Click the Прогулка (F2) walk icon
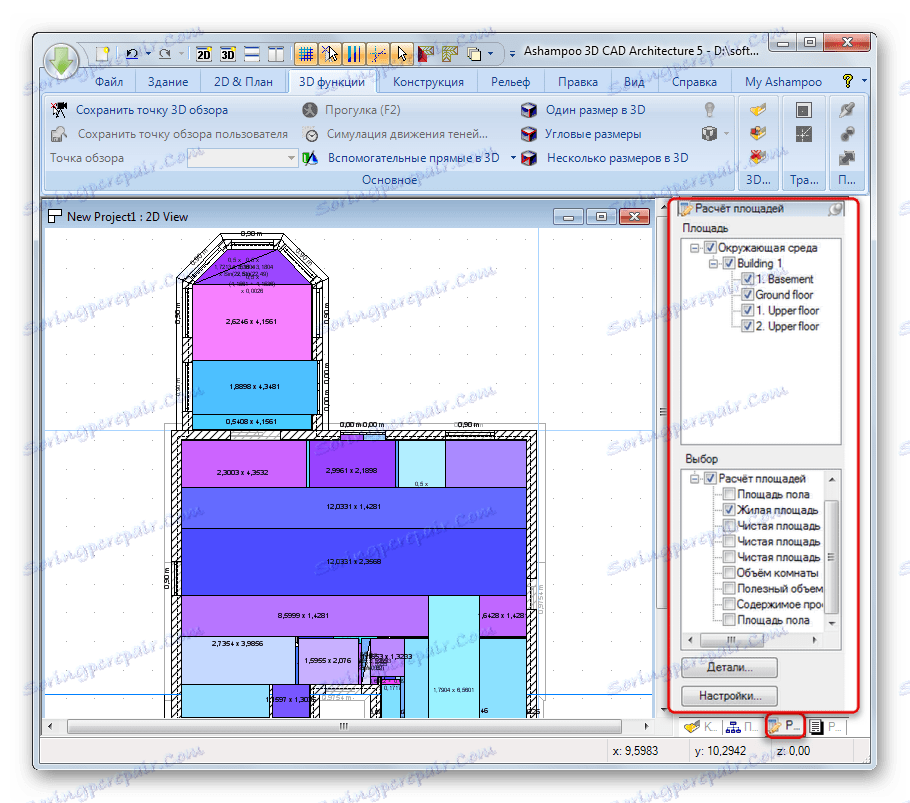 [x=312, y=110]
